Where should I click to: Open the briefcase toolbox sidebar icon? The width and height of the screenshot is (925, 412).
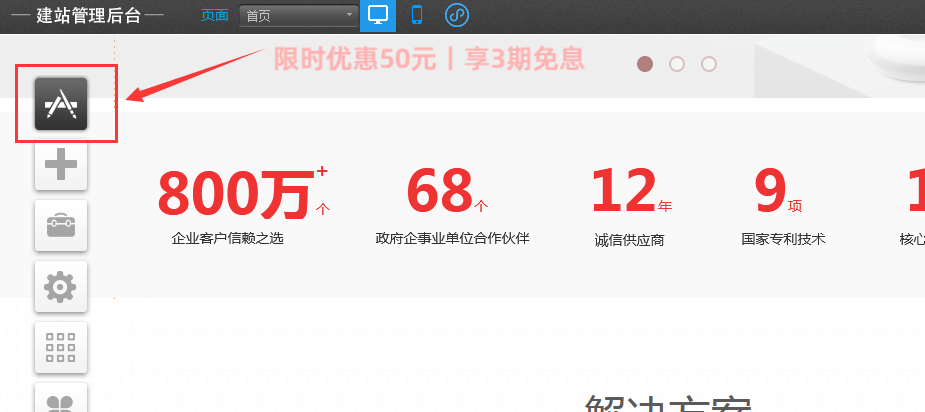coord(61,225)
